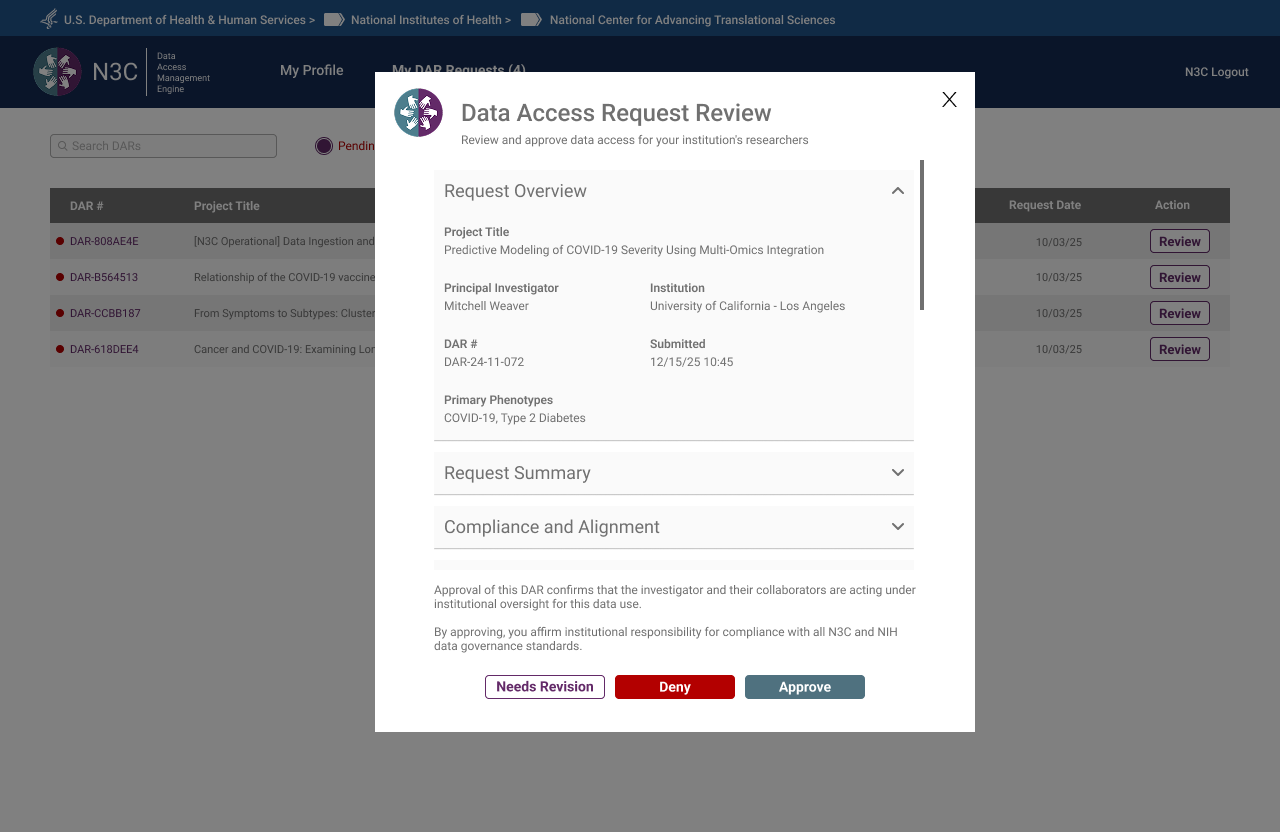The width and height of the screenshot is (1280, 832).
Task: Click the search magnifier icon in DAR search
Action: tap(62, 146)
